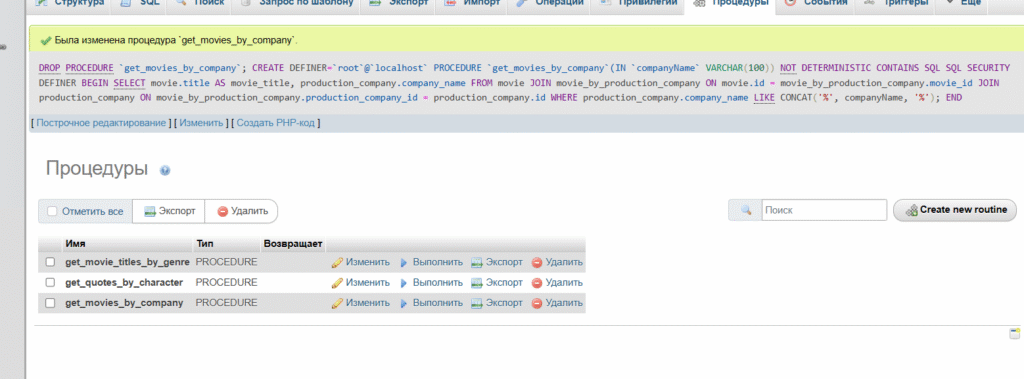Click the Создать PHP-код link
The height and width of the screenshot is (379, 1024).
click(x=276, y=123)
